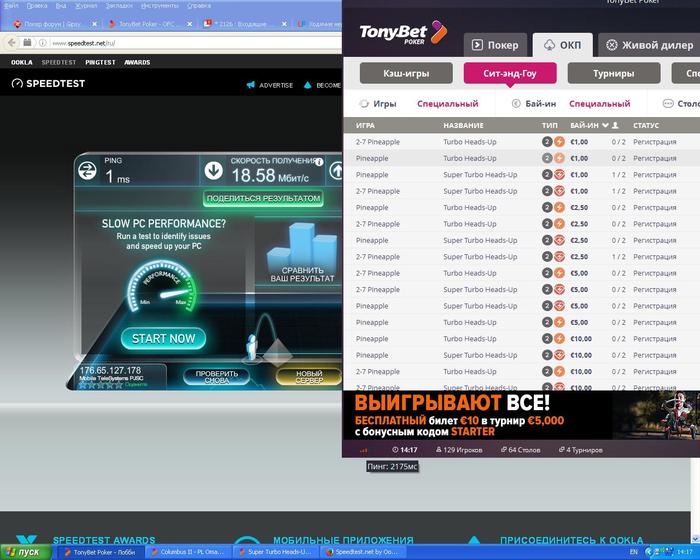Viewport: 700px width, 560px height.
Task: Click the page scrollbar down arrow
Action: 696,539
